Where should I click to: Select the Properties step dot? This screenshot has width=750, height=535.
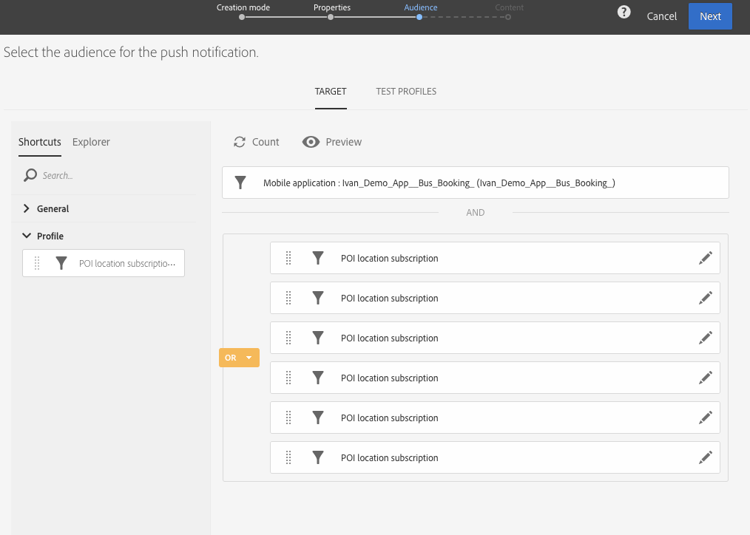(x=331, y=17)
